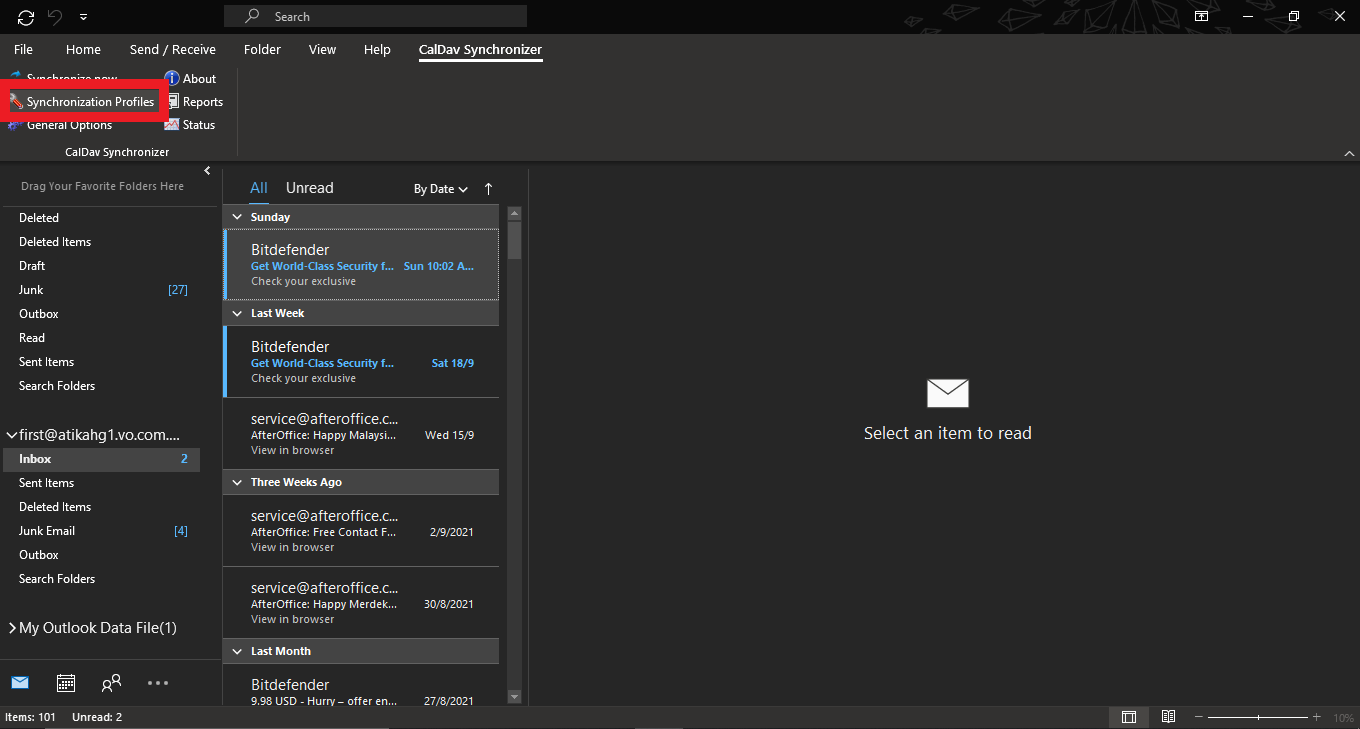
Task: Open General Options in the ribbon
Action: [69, 126]
